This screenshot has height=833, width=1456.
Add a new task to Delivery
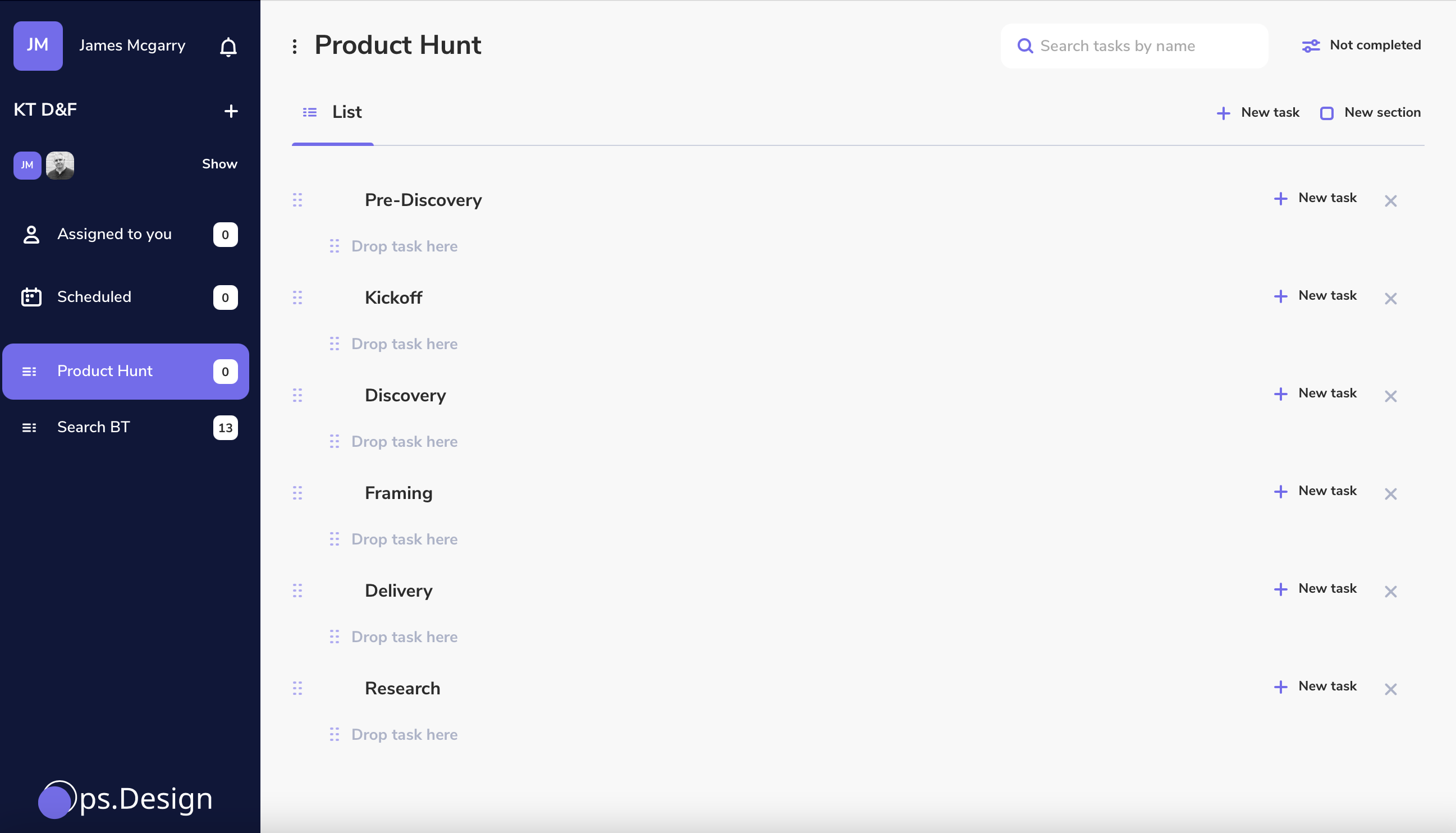point(1315,589)
